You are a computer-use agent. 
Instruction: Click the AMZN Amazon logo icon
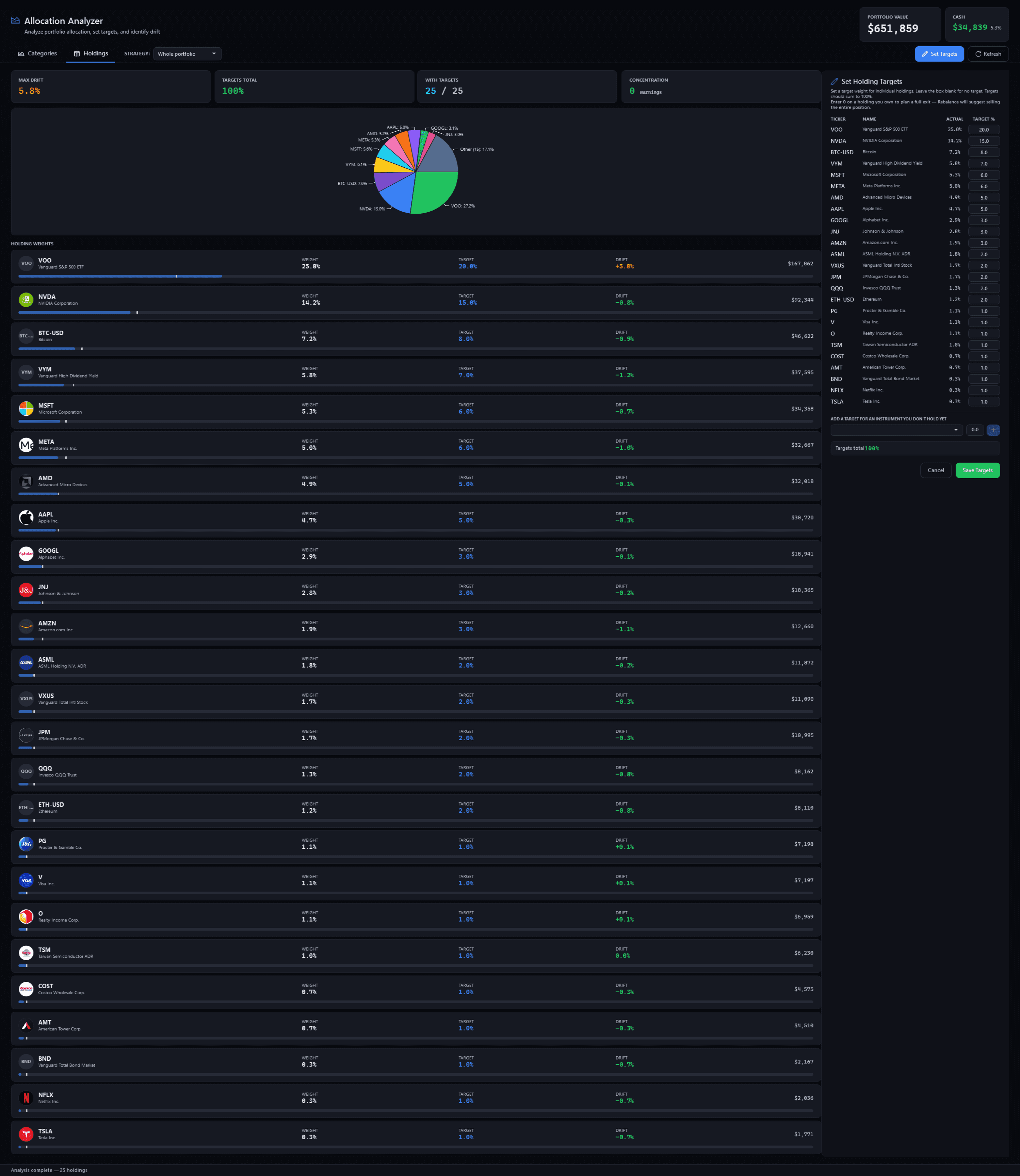[26, 626]
